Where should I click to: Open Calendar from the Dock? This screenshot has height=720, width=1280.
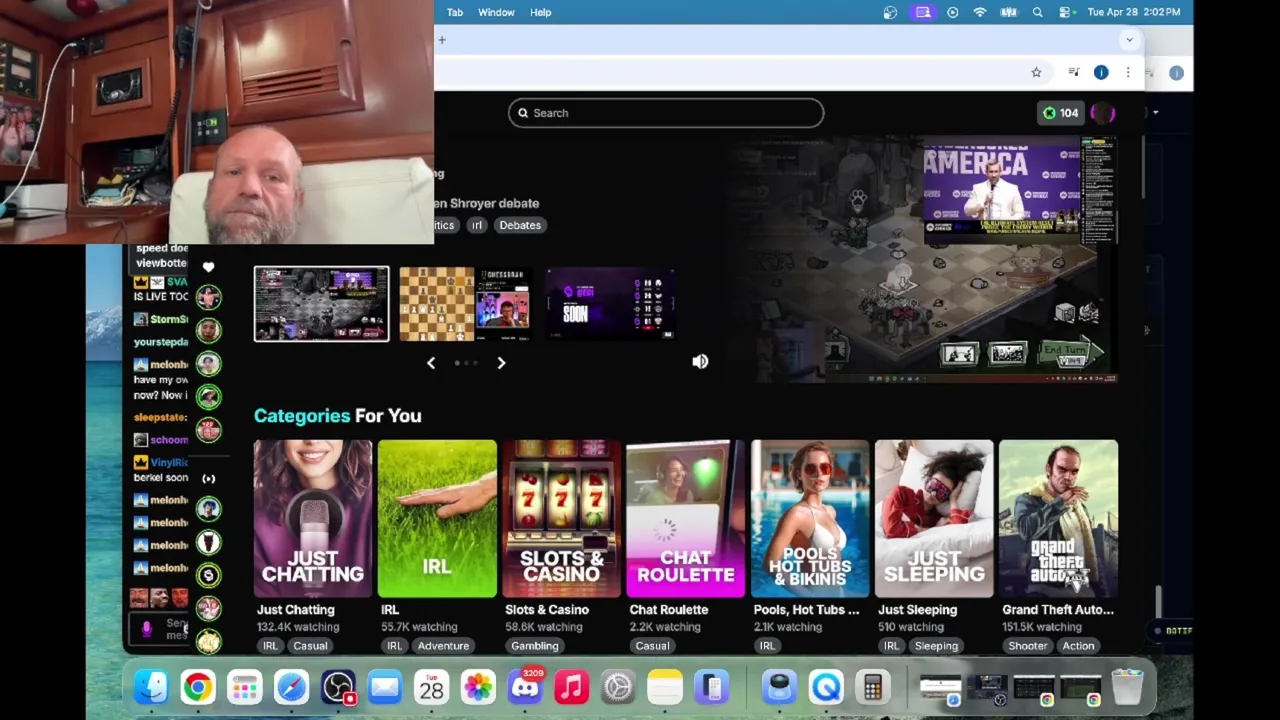coord(432,687)
